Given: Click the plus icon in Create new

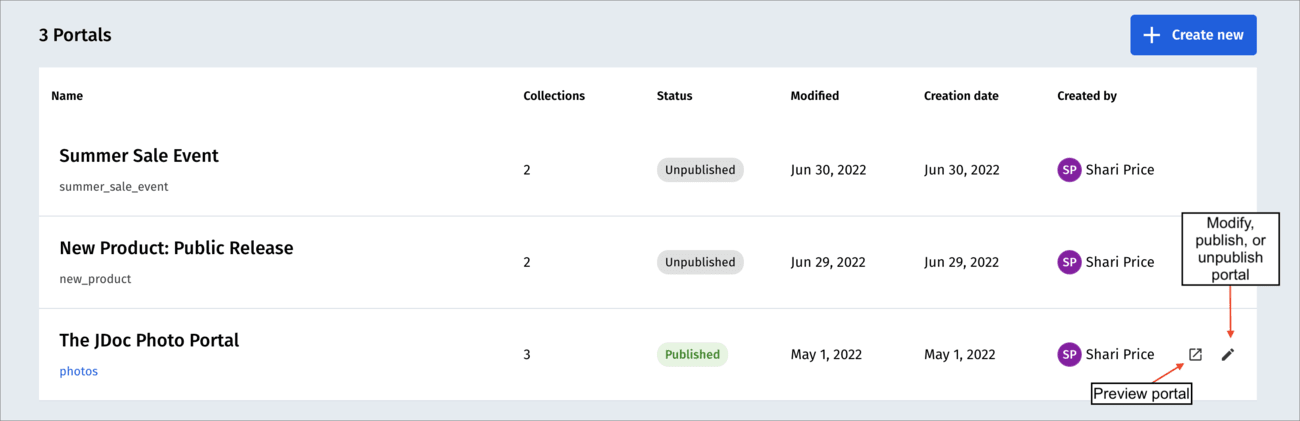Looking at the screenshot, I should point(1152,35).
